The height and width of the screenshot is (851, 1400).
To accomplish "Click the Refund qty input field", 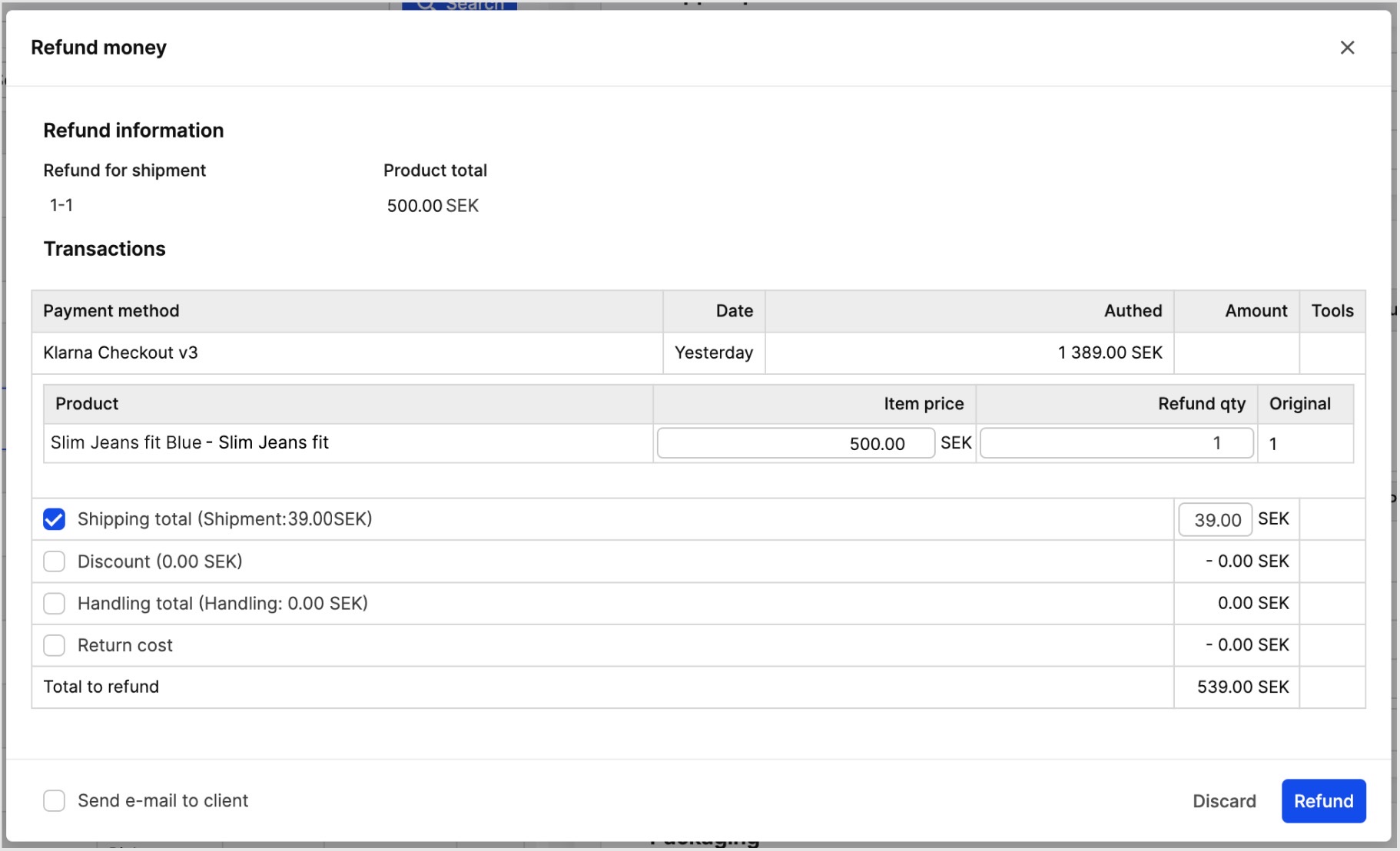I will (x=1116, y=443).
